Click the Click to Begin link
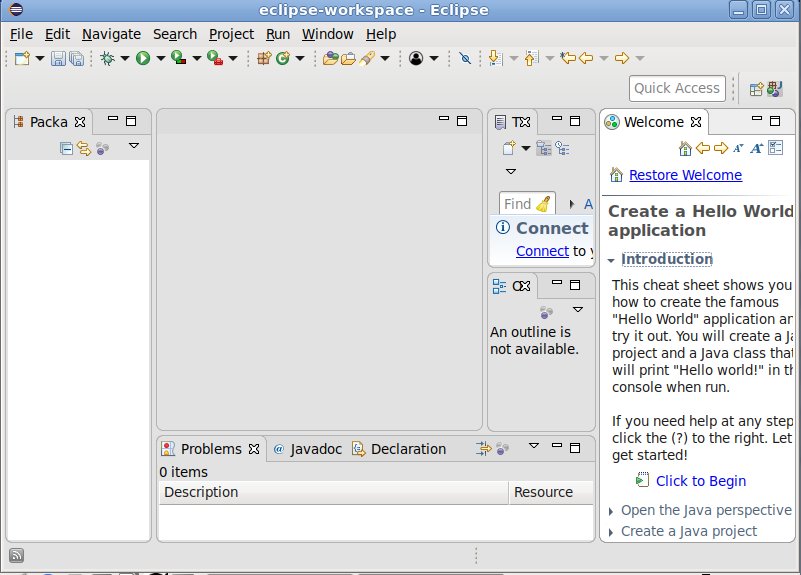This screenshot has height=575, width=801. [701, 481]
